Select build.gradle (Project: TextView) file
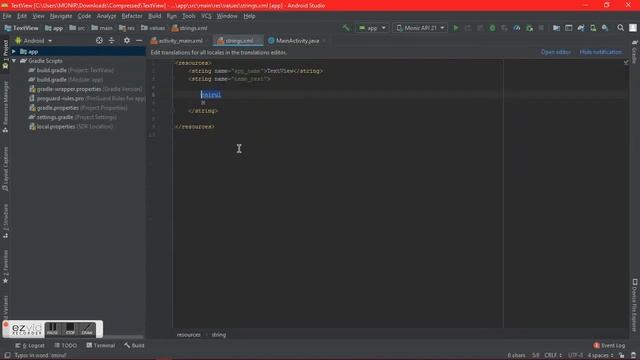This screenshot has height=360, width=640. (x=71, y=70)
